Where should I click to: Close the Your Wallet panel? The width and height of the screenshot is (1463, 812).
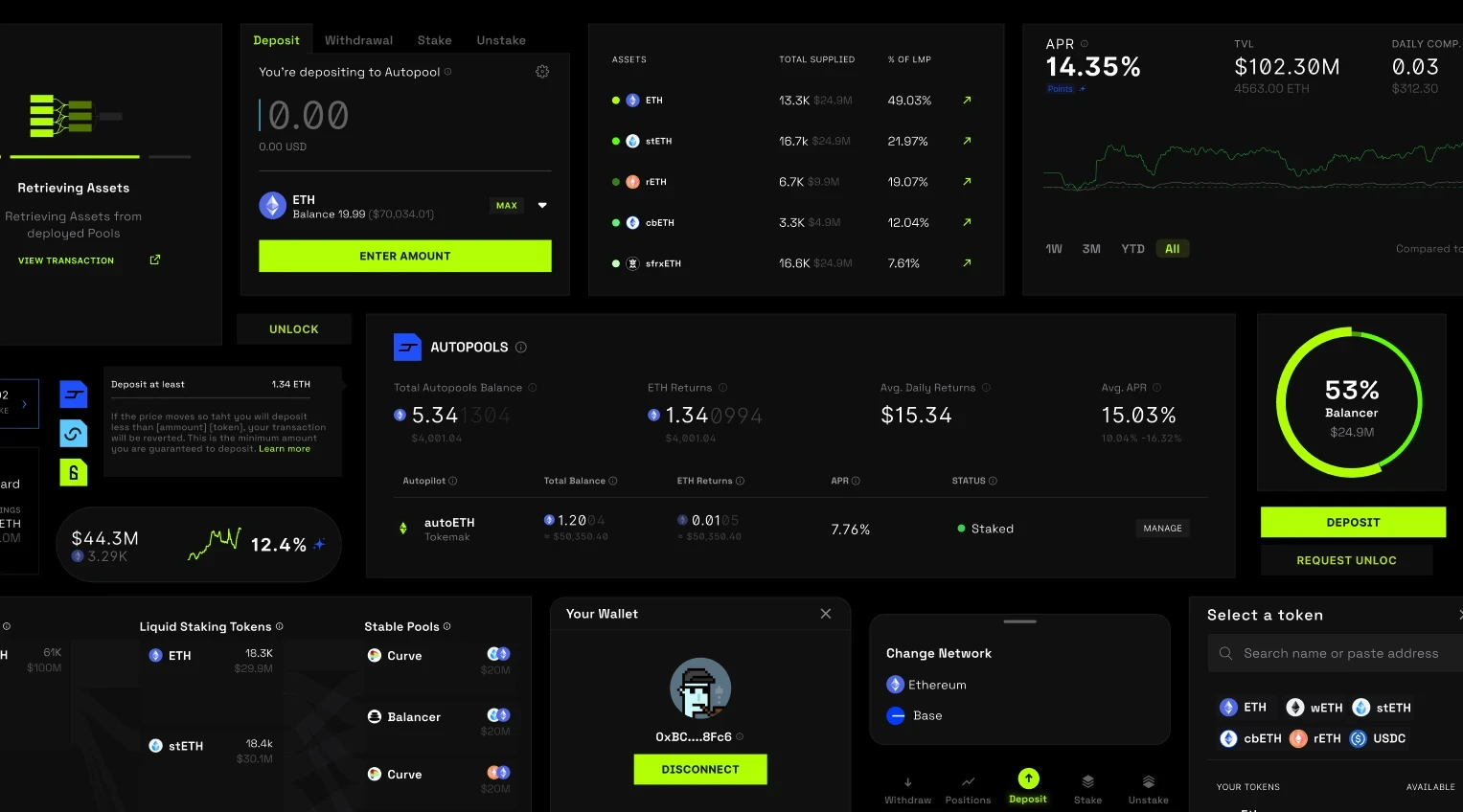point(826,614)
